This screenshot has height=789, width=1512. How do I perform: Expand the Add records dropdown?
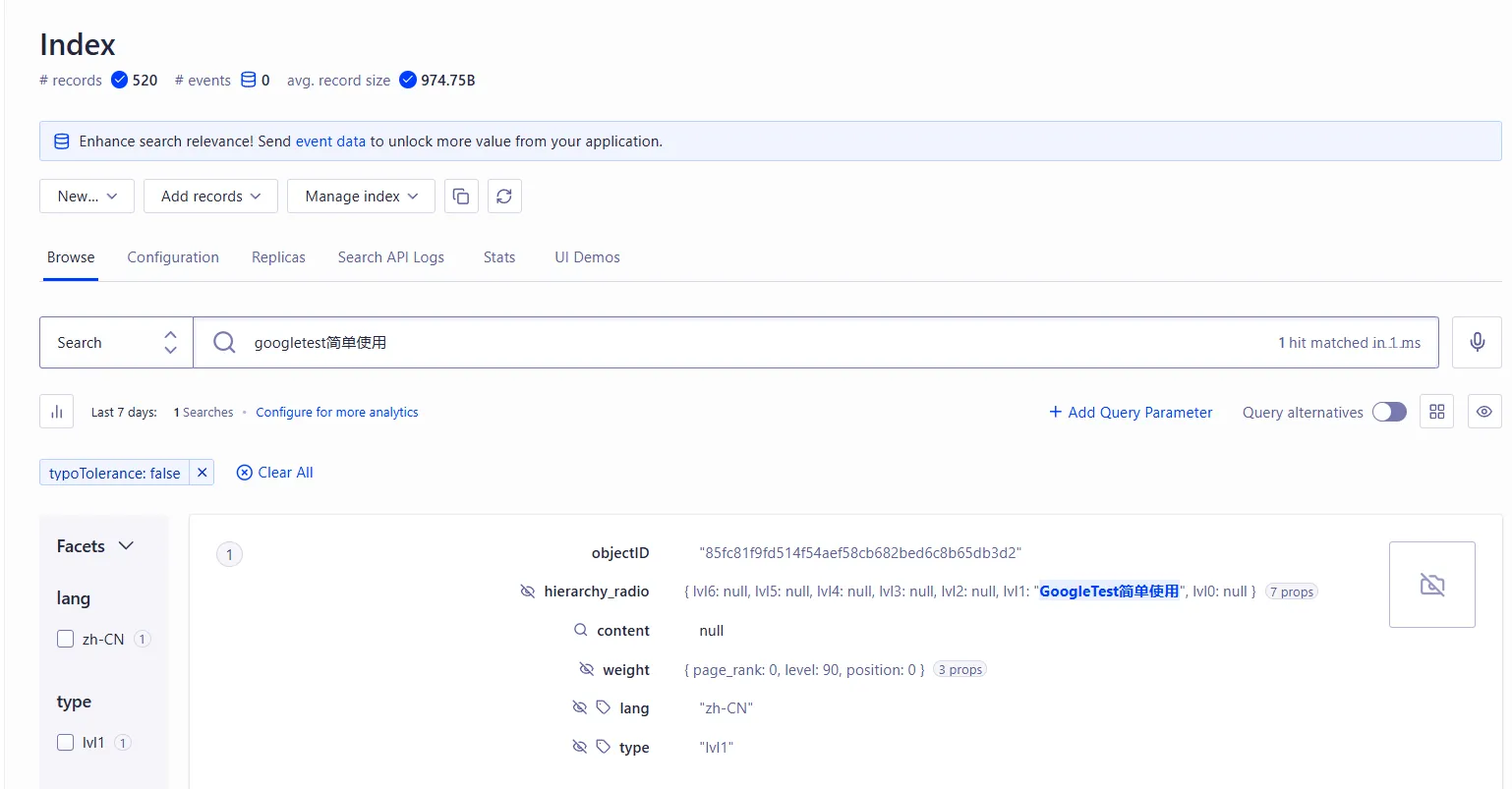[x=210, y=197]
